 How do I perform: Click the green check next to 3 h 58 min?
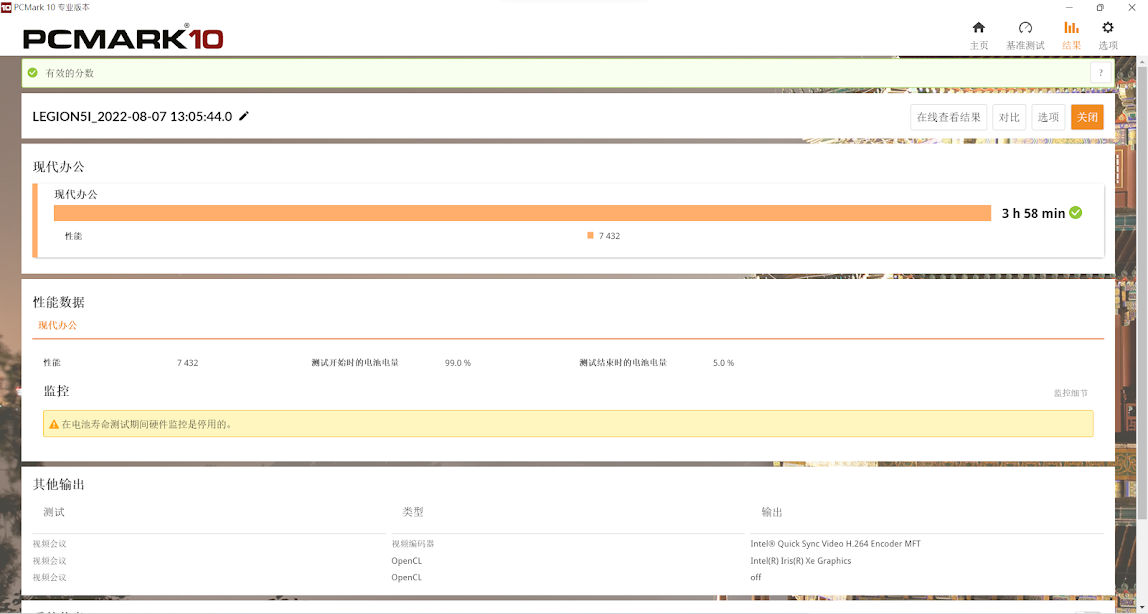[1076, 213]
